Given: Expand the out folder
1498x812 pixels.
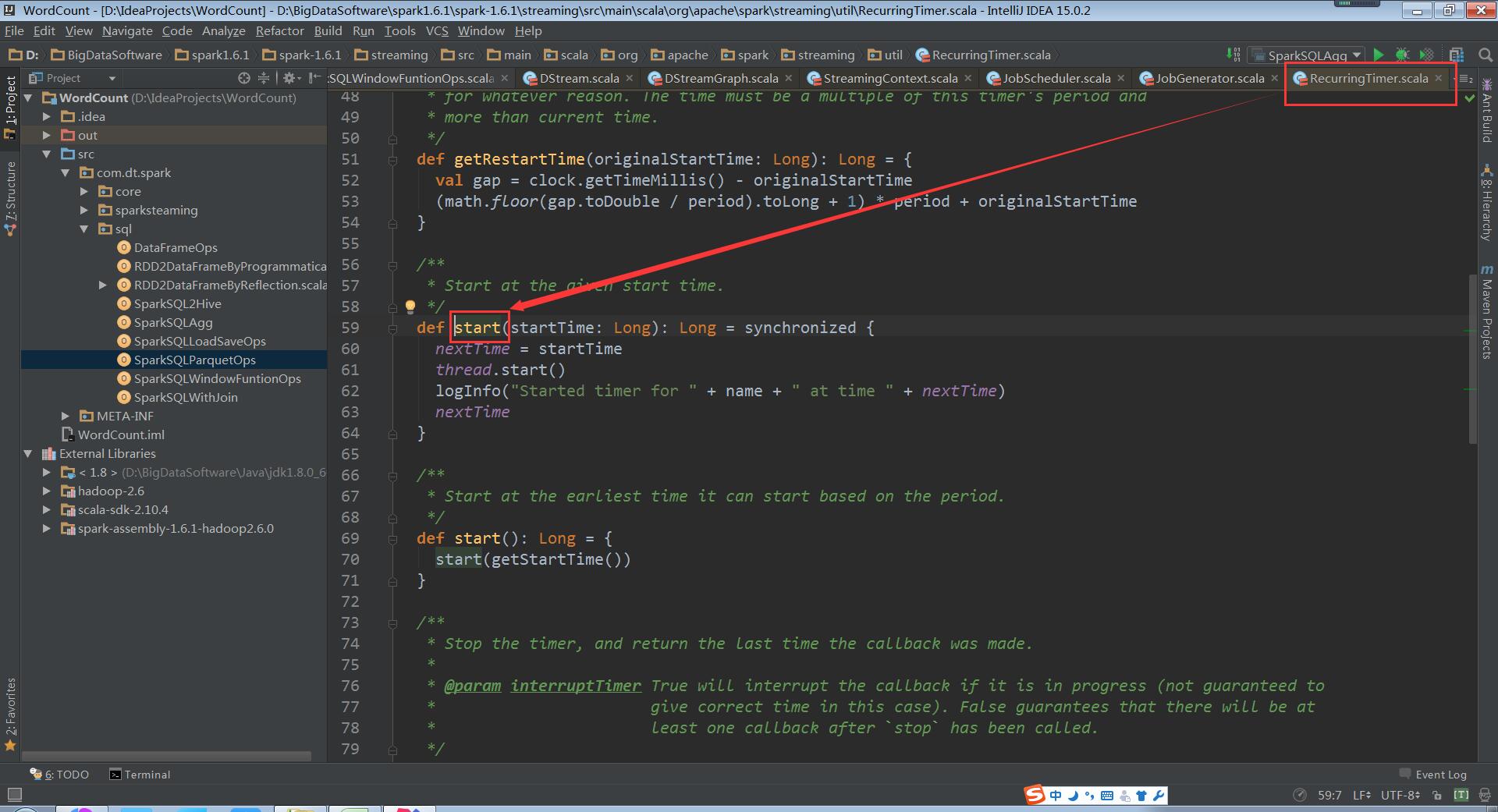Looking at the screenshot, I should [48, 135].
